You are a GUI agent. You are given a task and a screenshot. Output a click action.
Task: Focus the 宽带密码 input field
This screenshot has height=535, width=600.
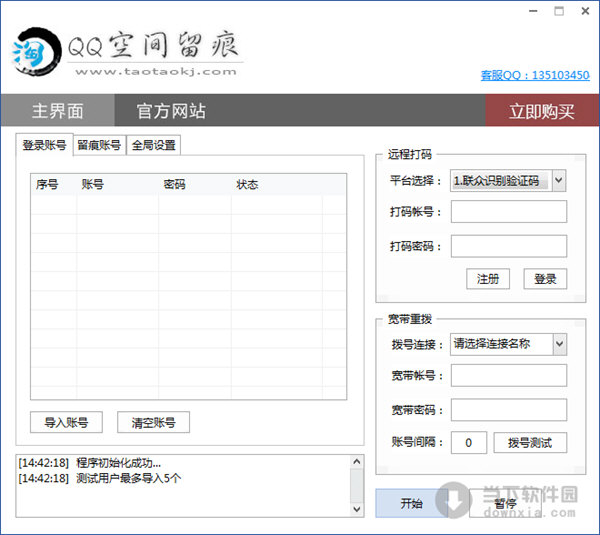(509, 410)
